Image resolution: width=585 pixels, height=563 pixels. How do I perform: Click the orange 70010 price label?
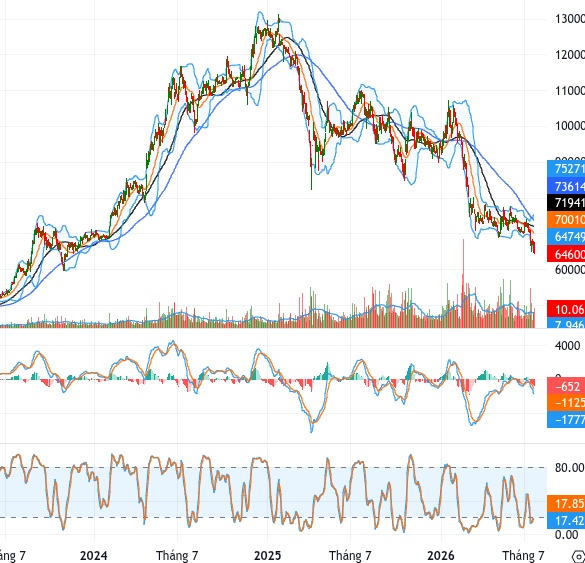566,219
